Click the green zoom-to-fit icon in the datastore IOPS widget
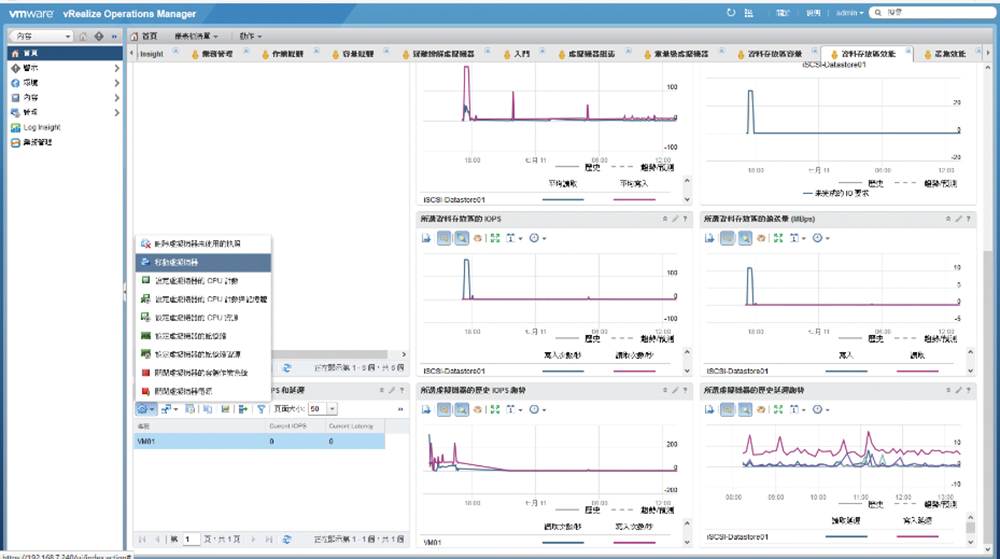Viewport: 1000px width, 559px height. 495,238
